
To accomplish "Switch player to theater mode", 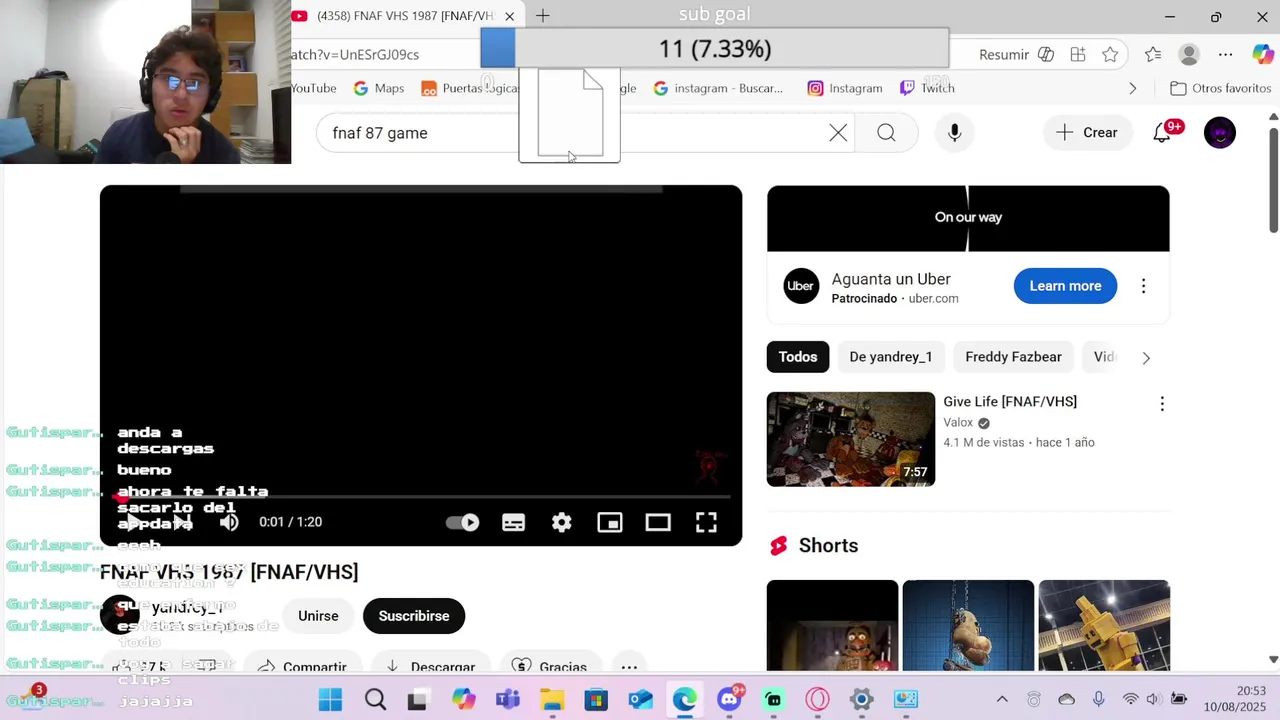I will click(x=657, y=522).
